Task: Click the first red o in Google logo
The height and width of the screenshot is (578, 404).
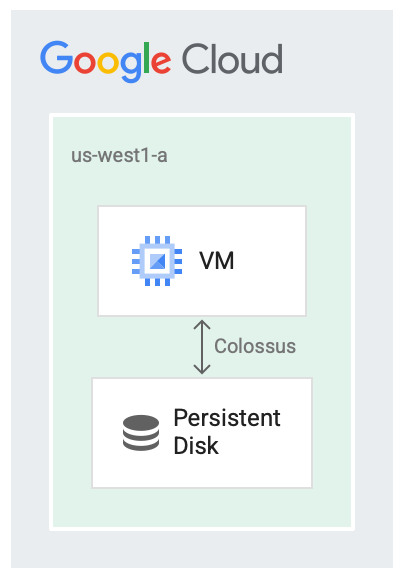Action: [85, 62]
